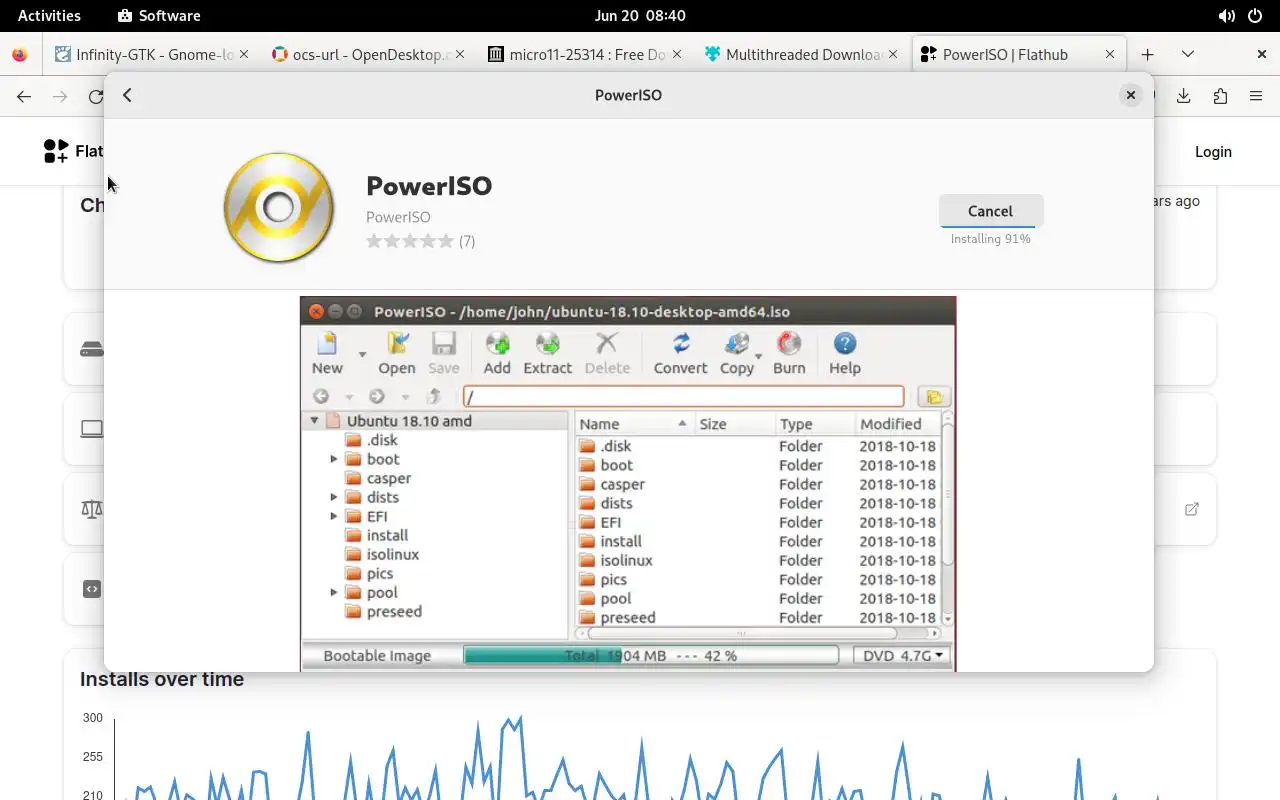Click the PowerISO golden disc app icon
1280x800 pixels.
279,207
